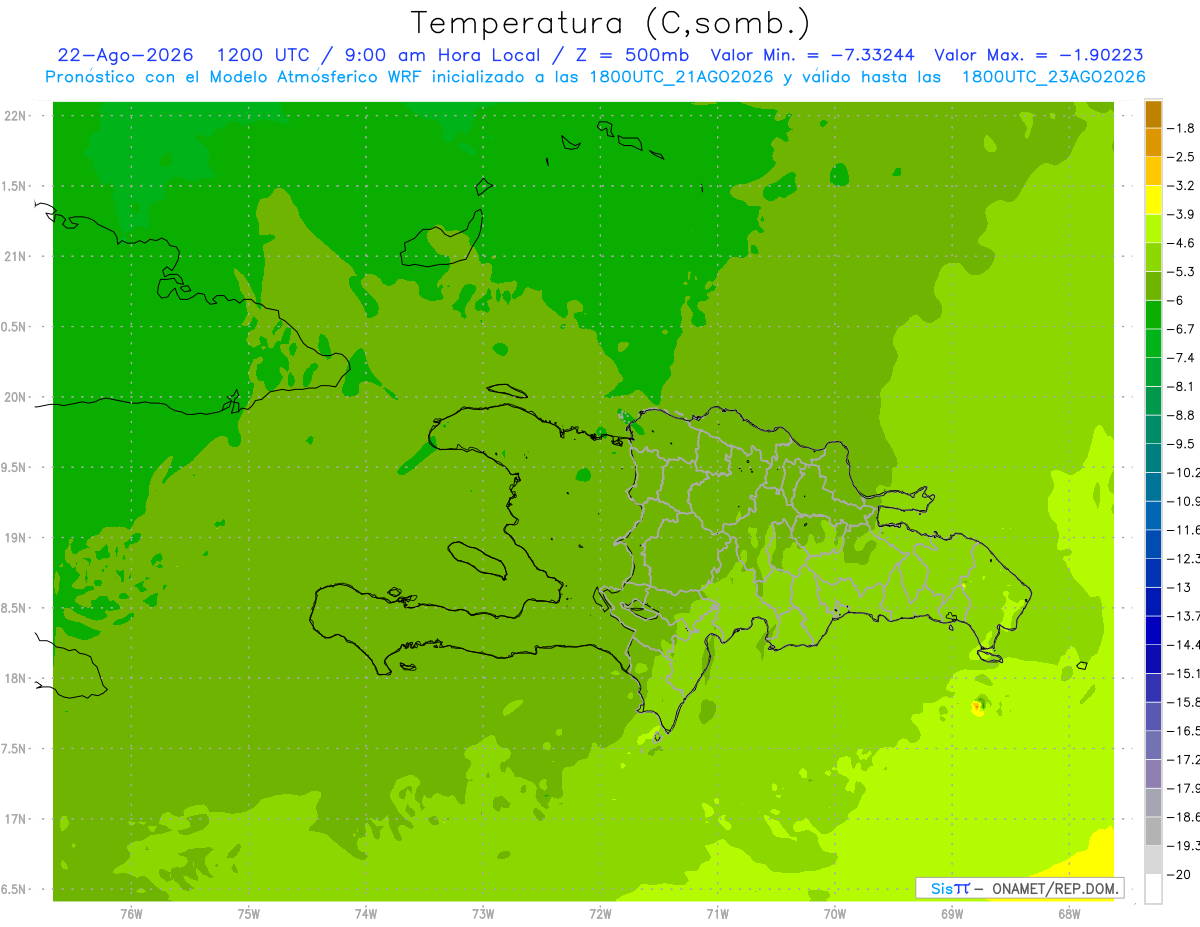The height and width of the screenshot is (927, 1200).
Task: Click the '-16.5' colorbar value
Action: pyautogui.click(x=1183, y=731)
